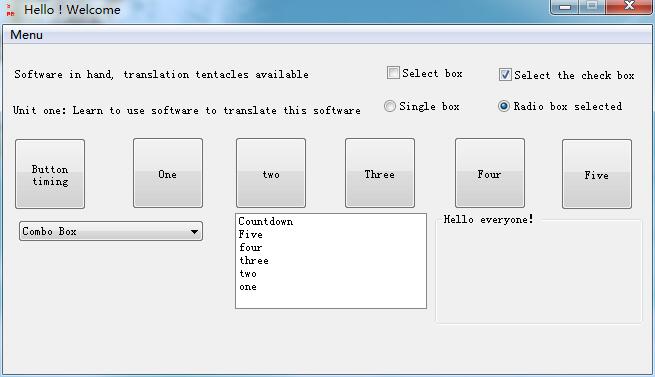This screenshot has height=377, width=655.
Task: Open the Menu in the menu bar
Action: (x=26, y=35)
